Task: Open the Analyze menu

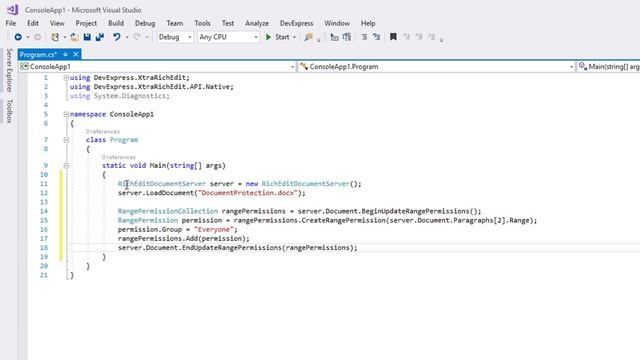Action: [x=257, y=23]
